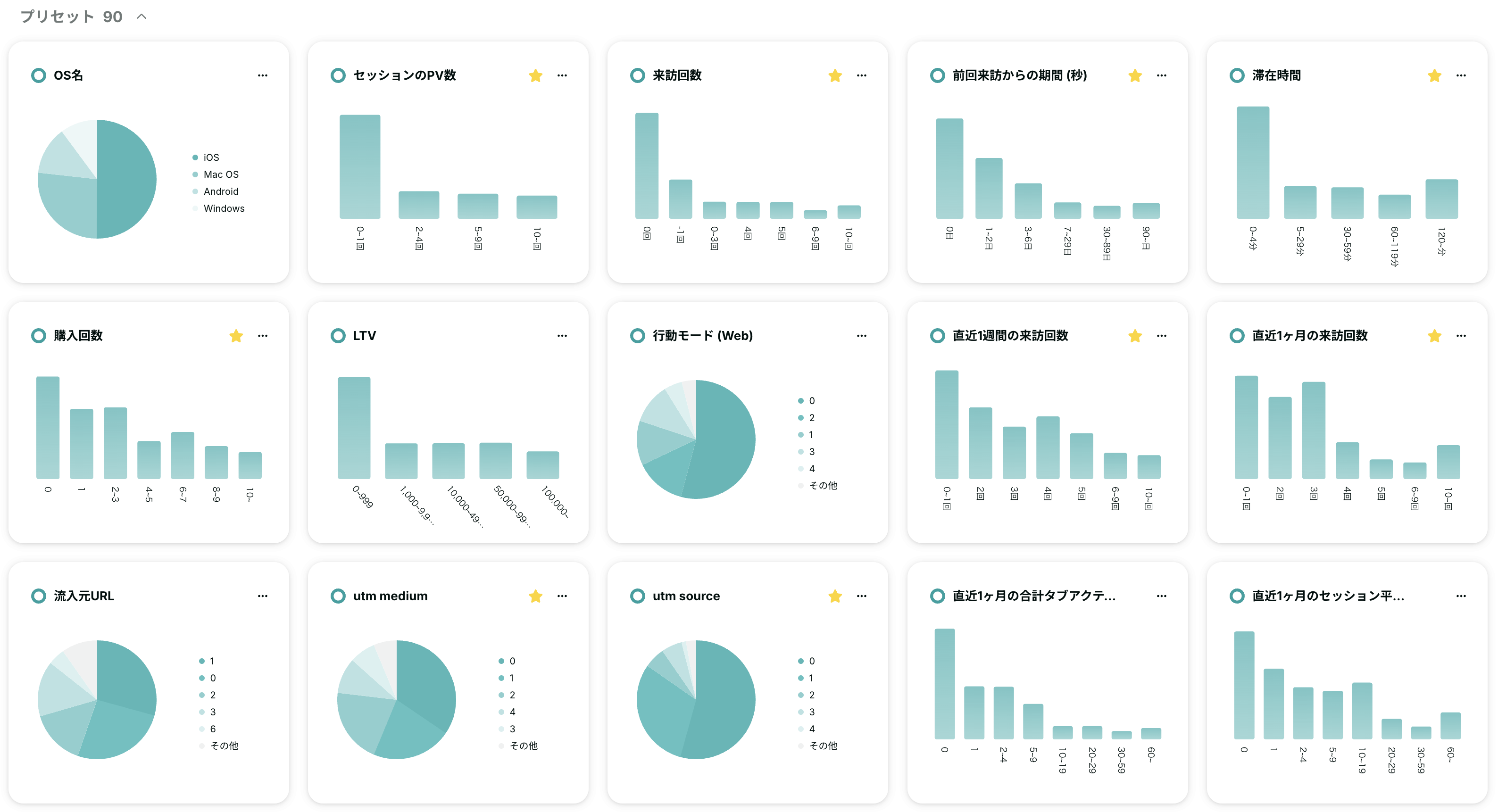The width and height of the screenshot is (1498, 812).
Task: Select the 前回来訪からの期間 (秒) radio circle
Action: click(937, 75)
